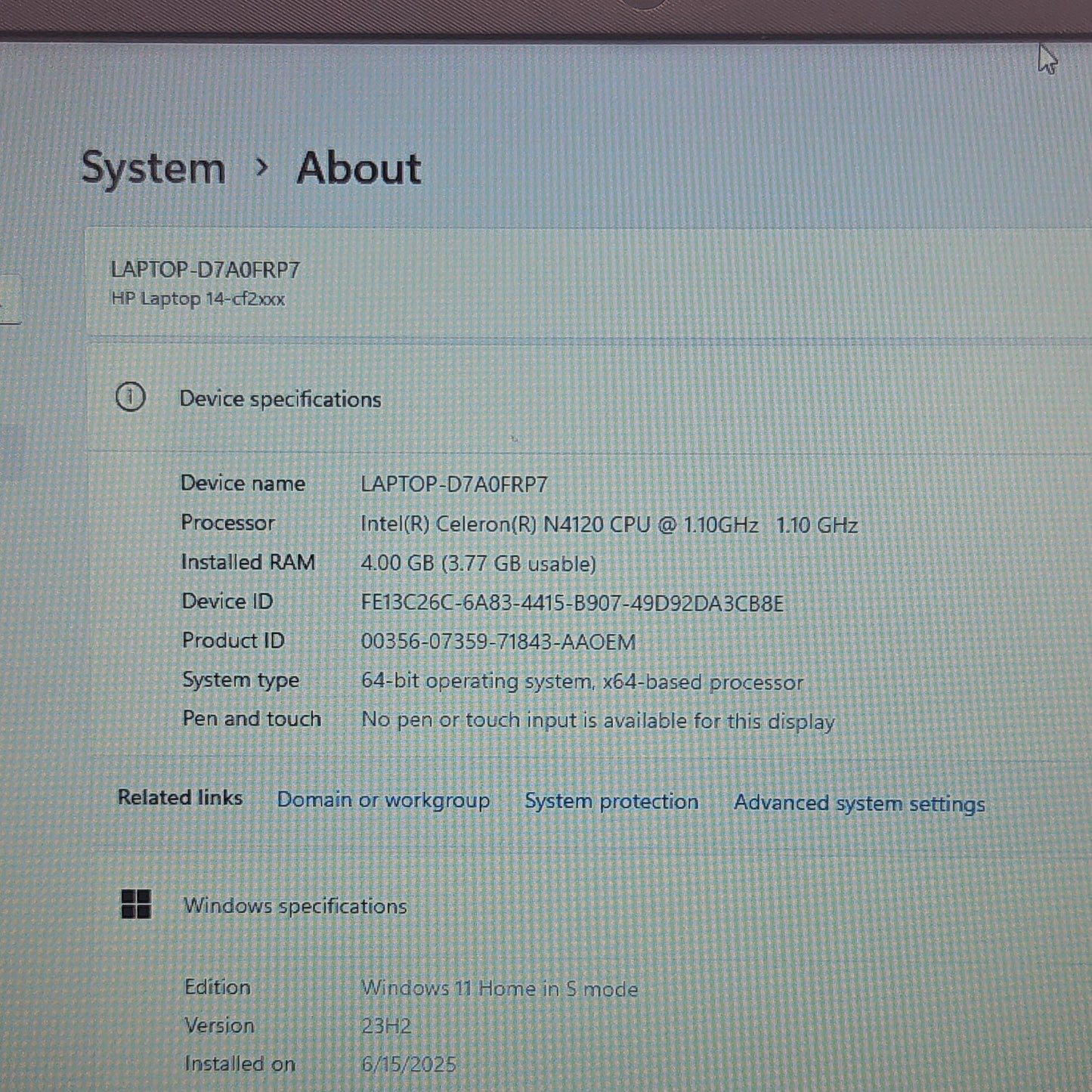Viewport: 1092px width, 1092px height.
Task: Click the HP Laptop 14-cf2xxx model text
Action: tap(198, 299)
